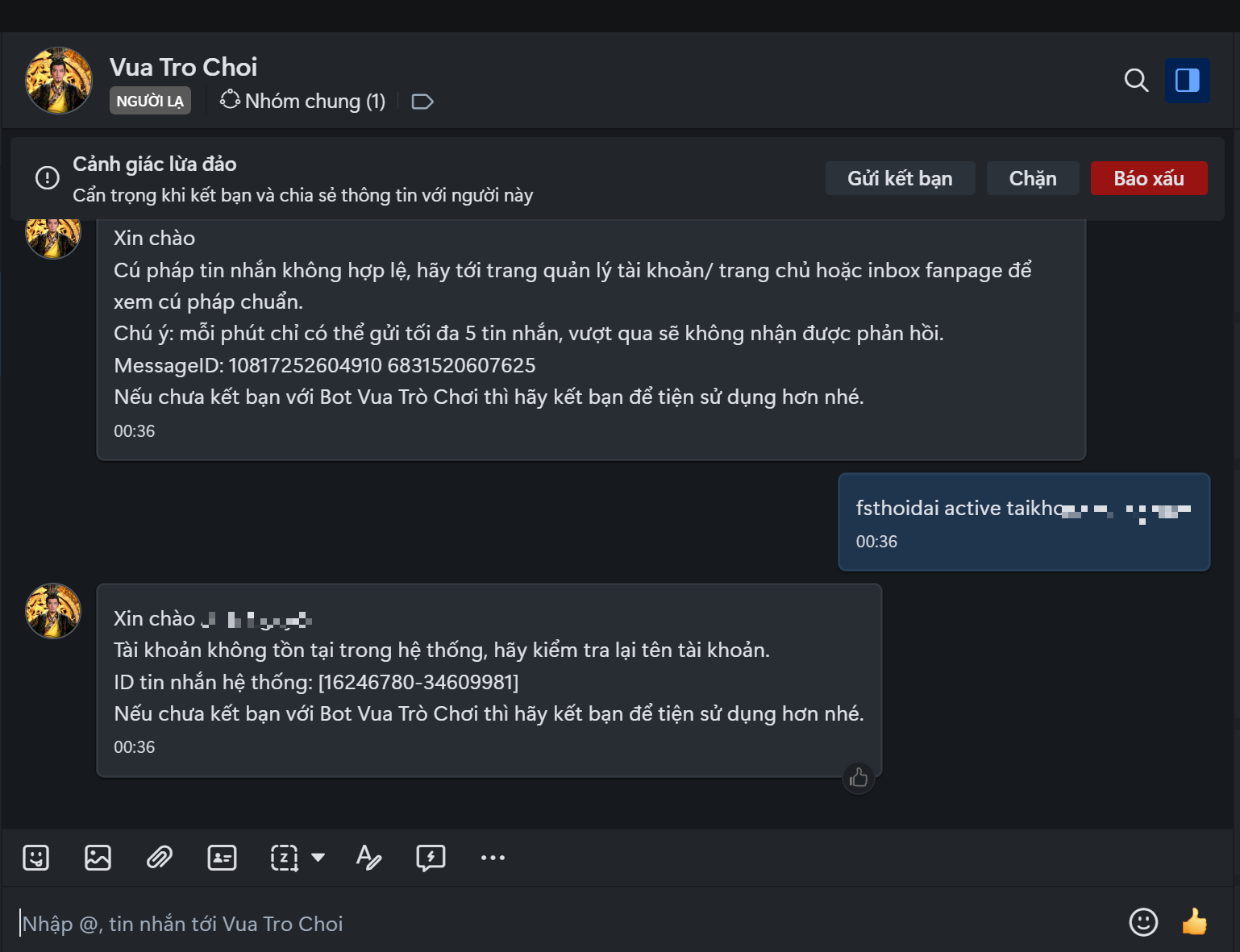This screenshot has height=952, width=1240.
Task: Attach a file with paperclip icon
Action: pos(160,858)
